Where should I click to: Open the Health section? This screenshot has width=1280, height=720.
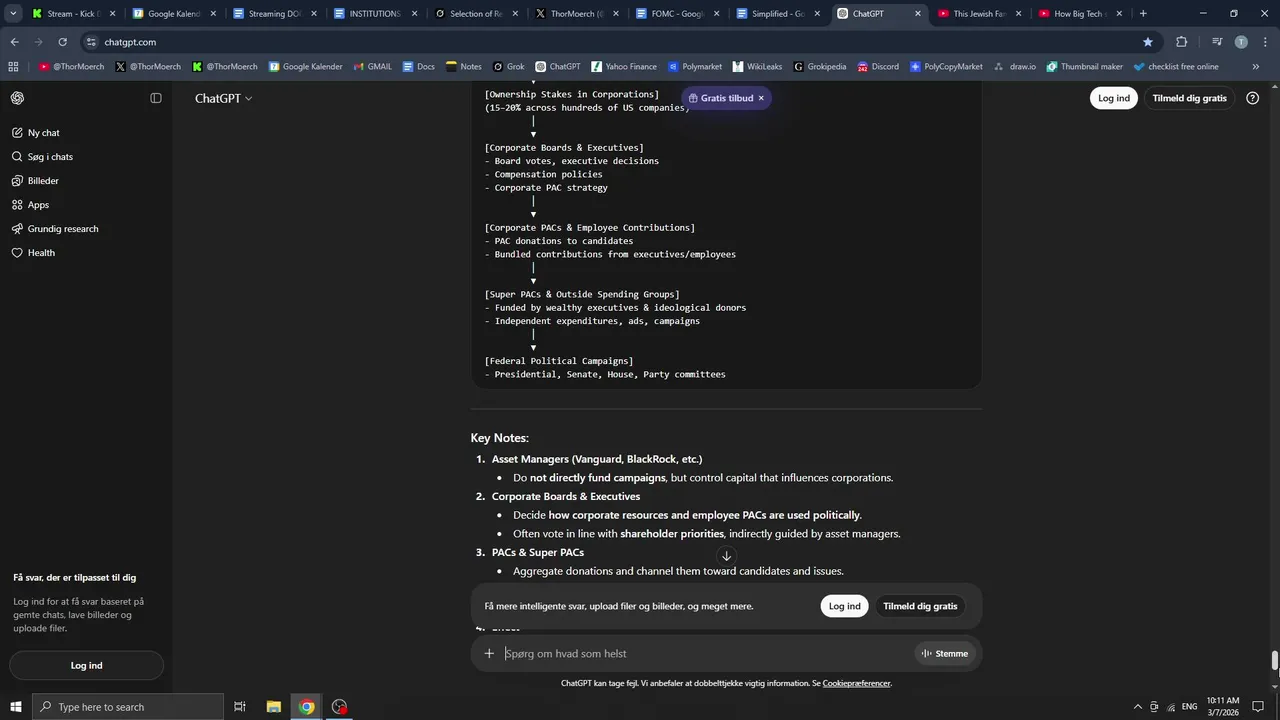tap(86, 253)
